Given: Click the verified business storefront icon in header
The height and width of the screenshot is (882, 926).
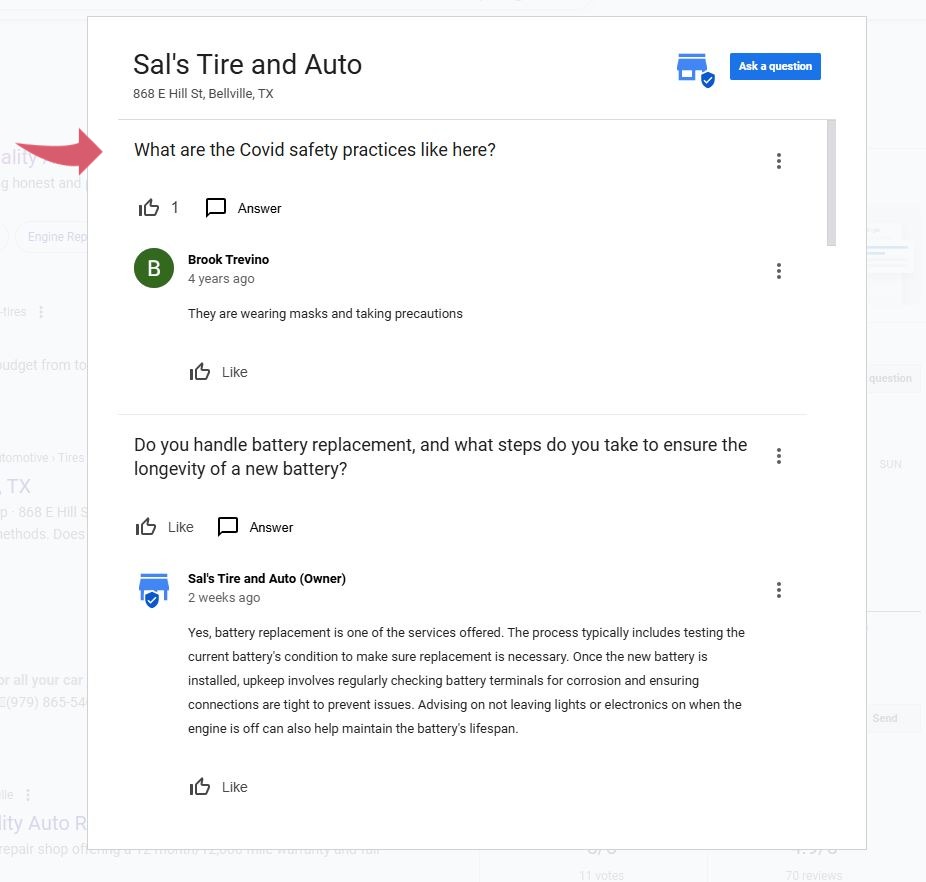Looking at the screenshot, I should point(695,70).
